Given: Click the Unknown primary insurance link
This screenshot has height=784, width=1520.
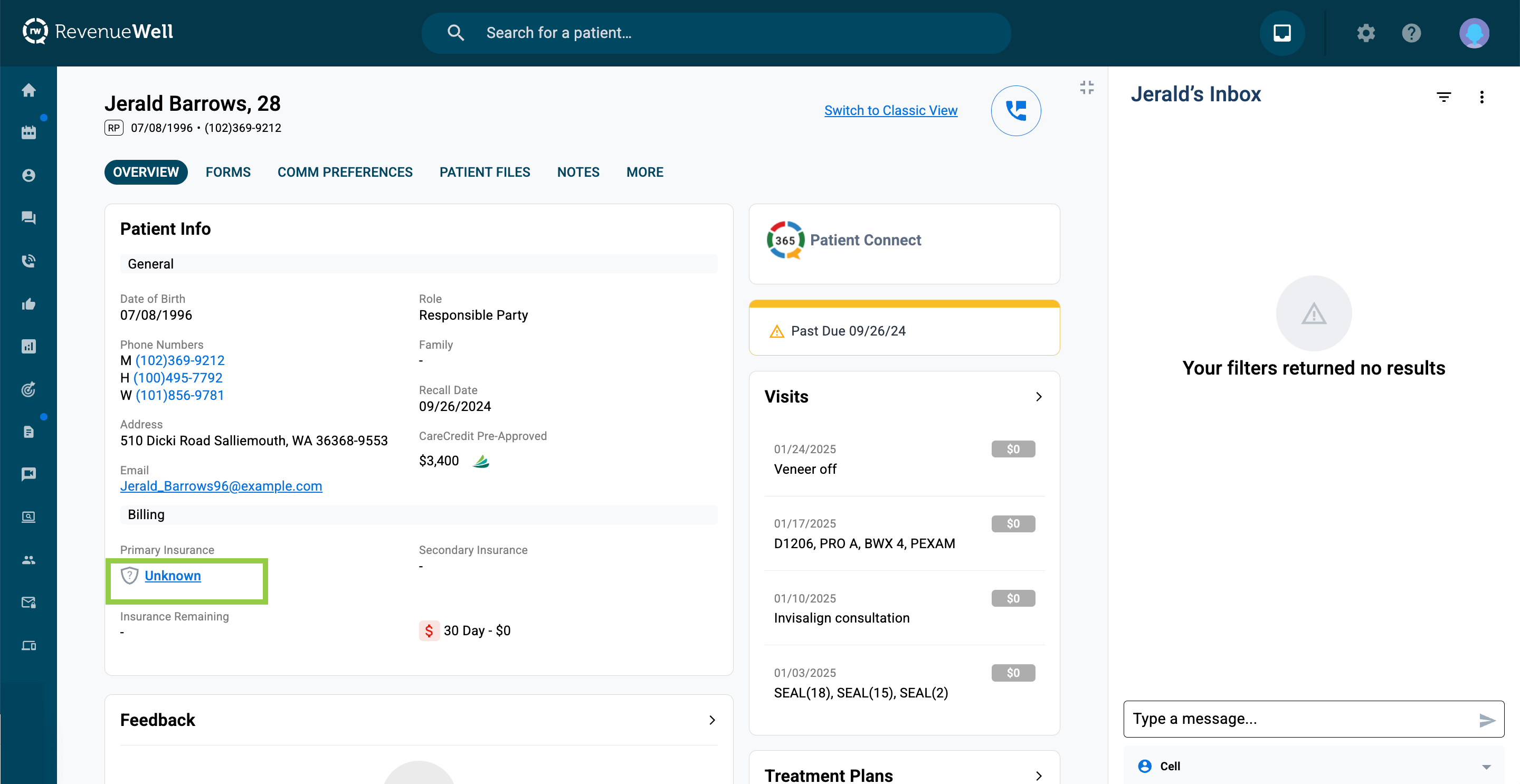Looking at the screenshot, I should 172,576.
